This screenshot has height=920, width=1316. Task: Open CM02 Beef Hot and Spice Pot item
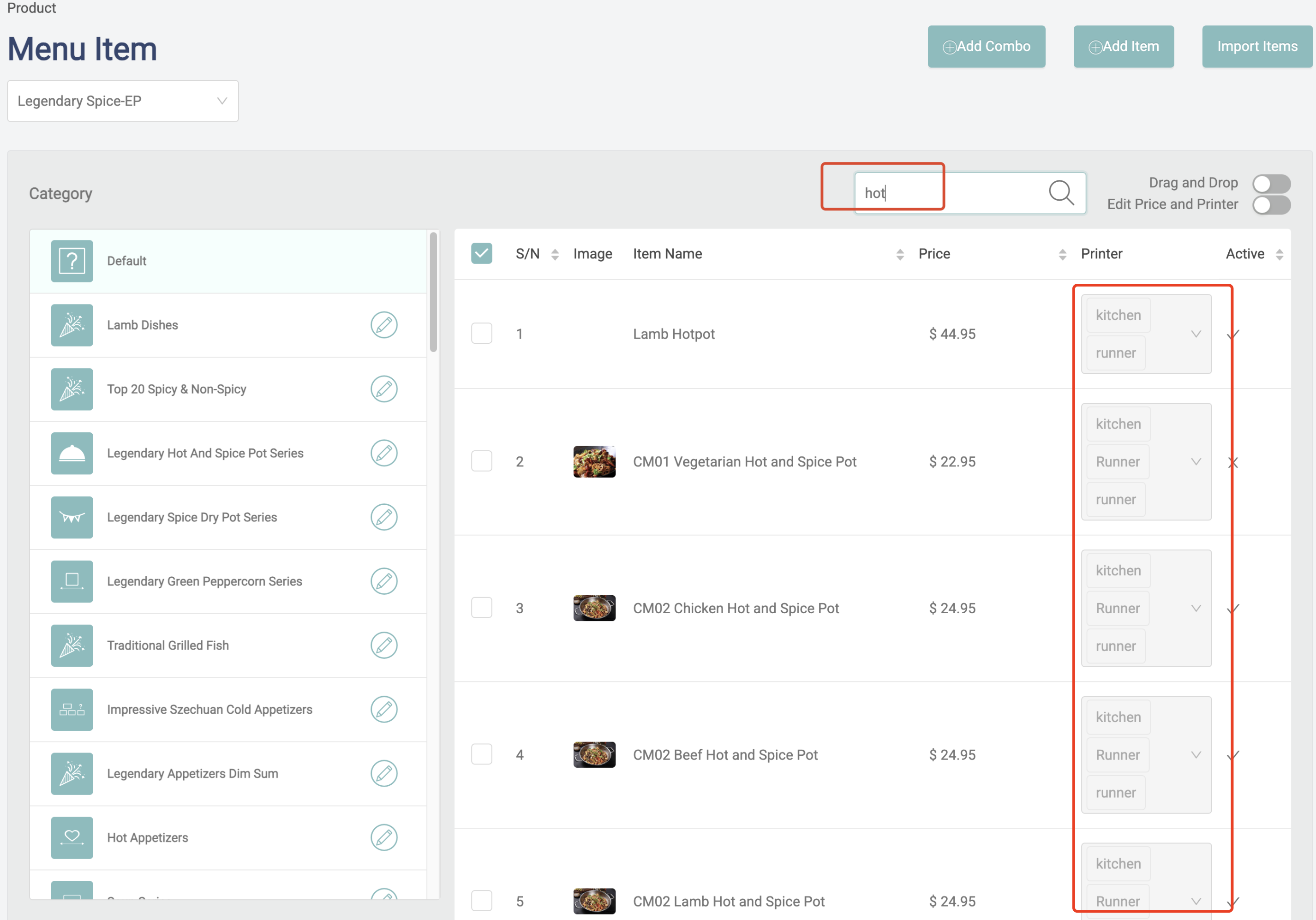click(x=725, y=755)
